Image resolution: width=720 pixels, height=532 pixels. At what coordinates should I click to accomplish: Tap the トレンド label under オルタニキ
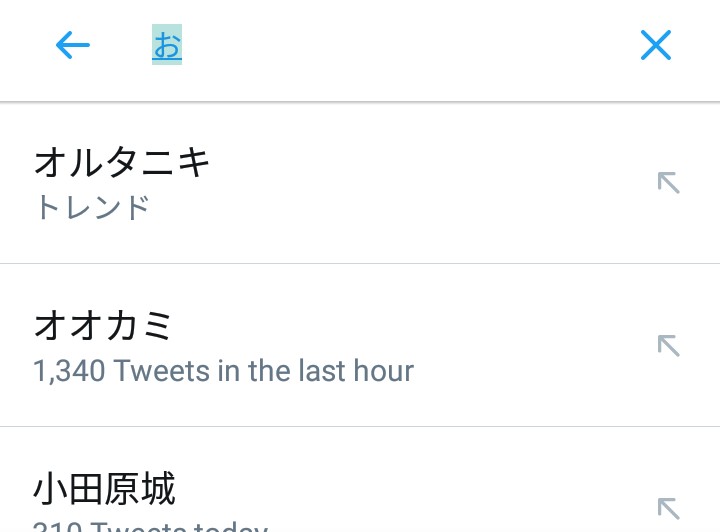(91, 207)
